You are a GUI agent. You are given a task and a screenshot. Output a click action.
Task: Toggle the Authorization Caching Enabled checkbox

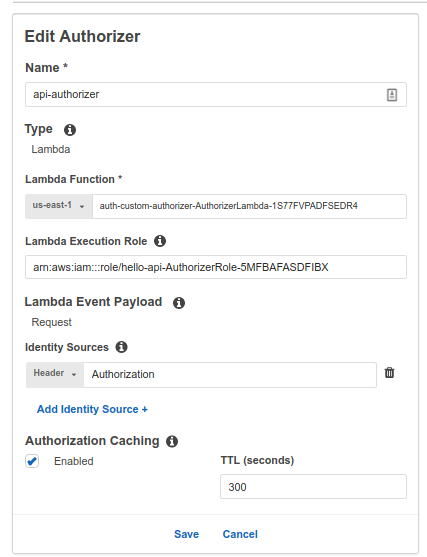tap(32, 461)
